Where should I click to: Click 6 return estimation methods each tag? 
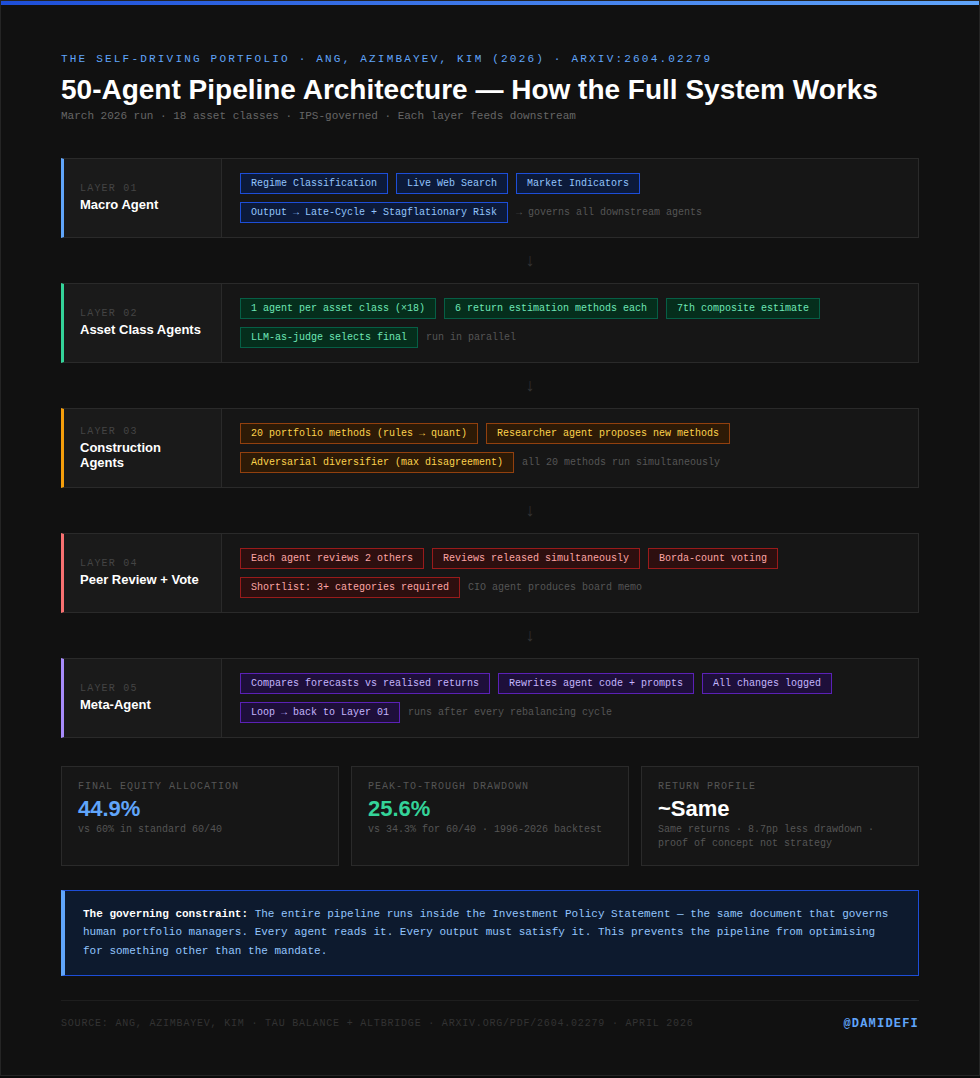coord(551,308)
